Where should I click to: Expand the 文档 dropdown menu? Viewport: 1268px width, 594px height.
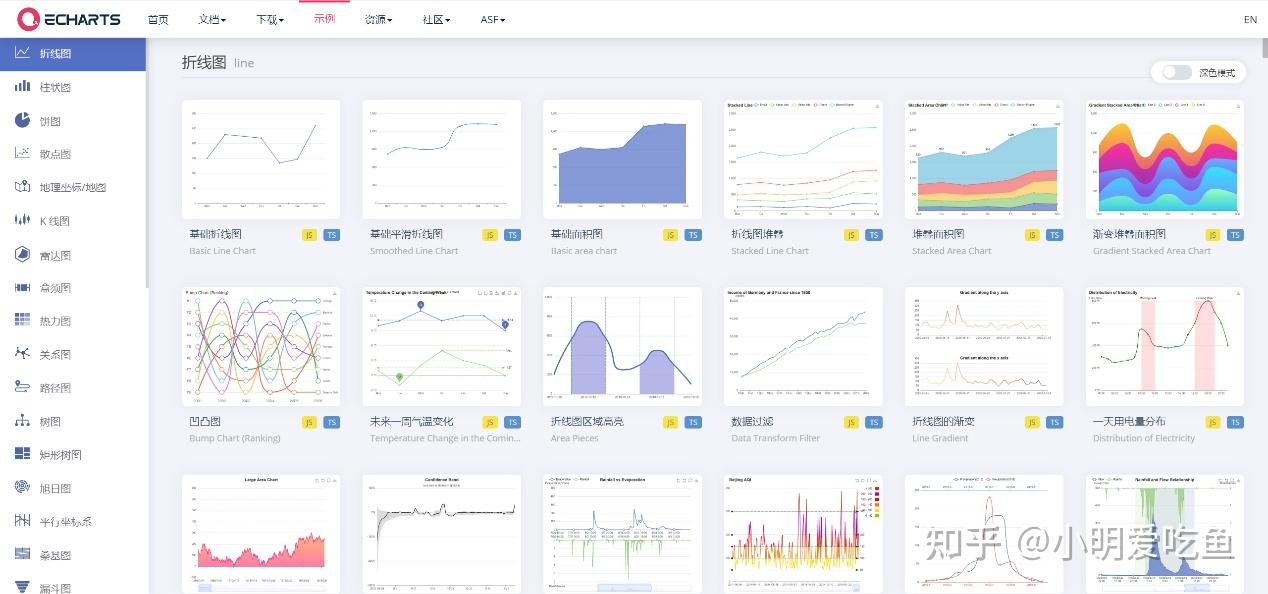coord(211,19)
